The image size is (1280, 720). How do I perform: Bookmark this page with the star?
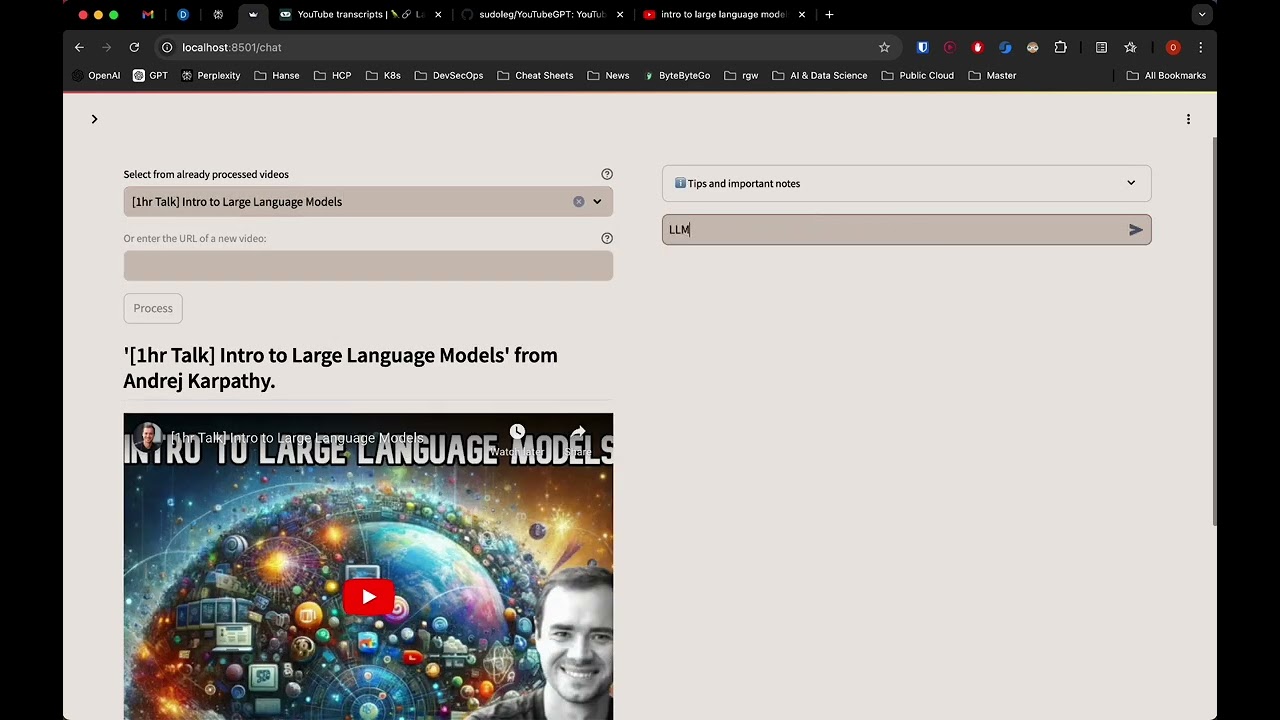point(884,47)
